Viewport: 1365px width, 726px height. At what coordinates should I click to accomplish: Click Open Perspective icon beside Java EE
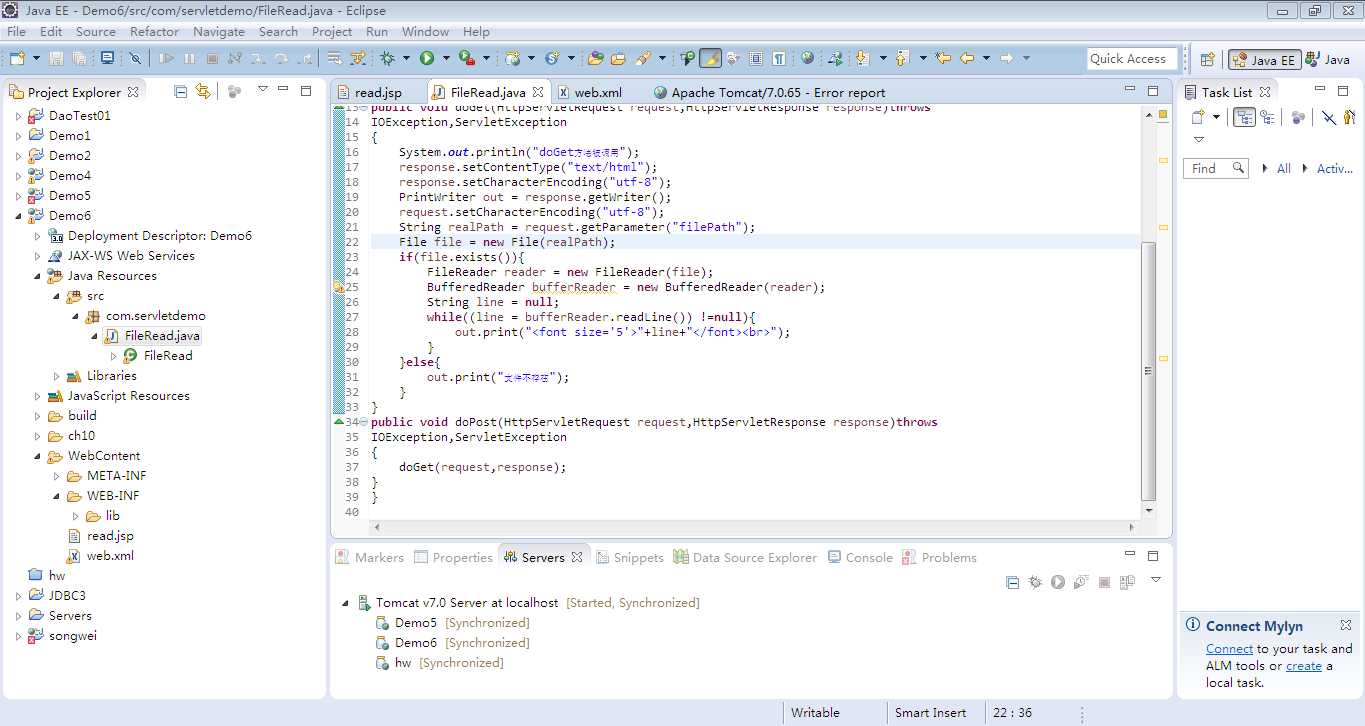(x=1207, y=59)
